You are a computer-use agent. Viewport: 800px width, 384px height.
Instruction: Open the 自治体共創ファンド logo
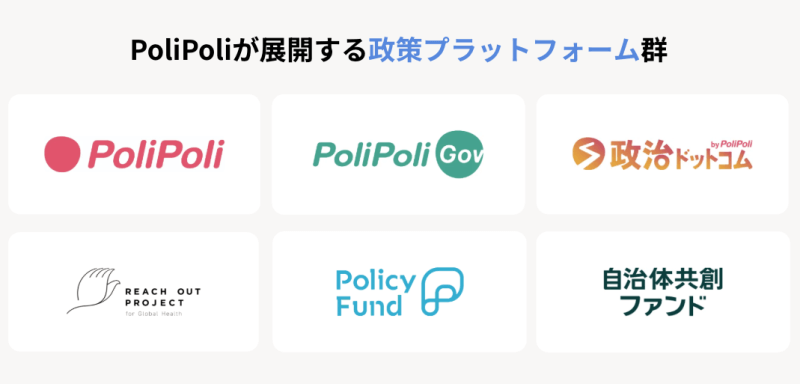662,292
